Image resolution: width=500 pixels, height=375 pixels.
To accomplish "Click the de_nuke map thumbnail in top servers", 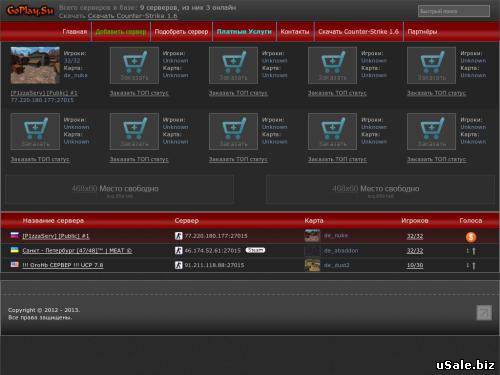I will point(35,65).
